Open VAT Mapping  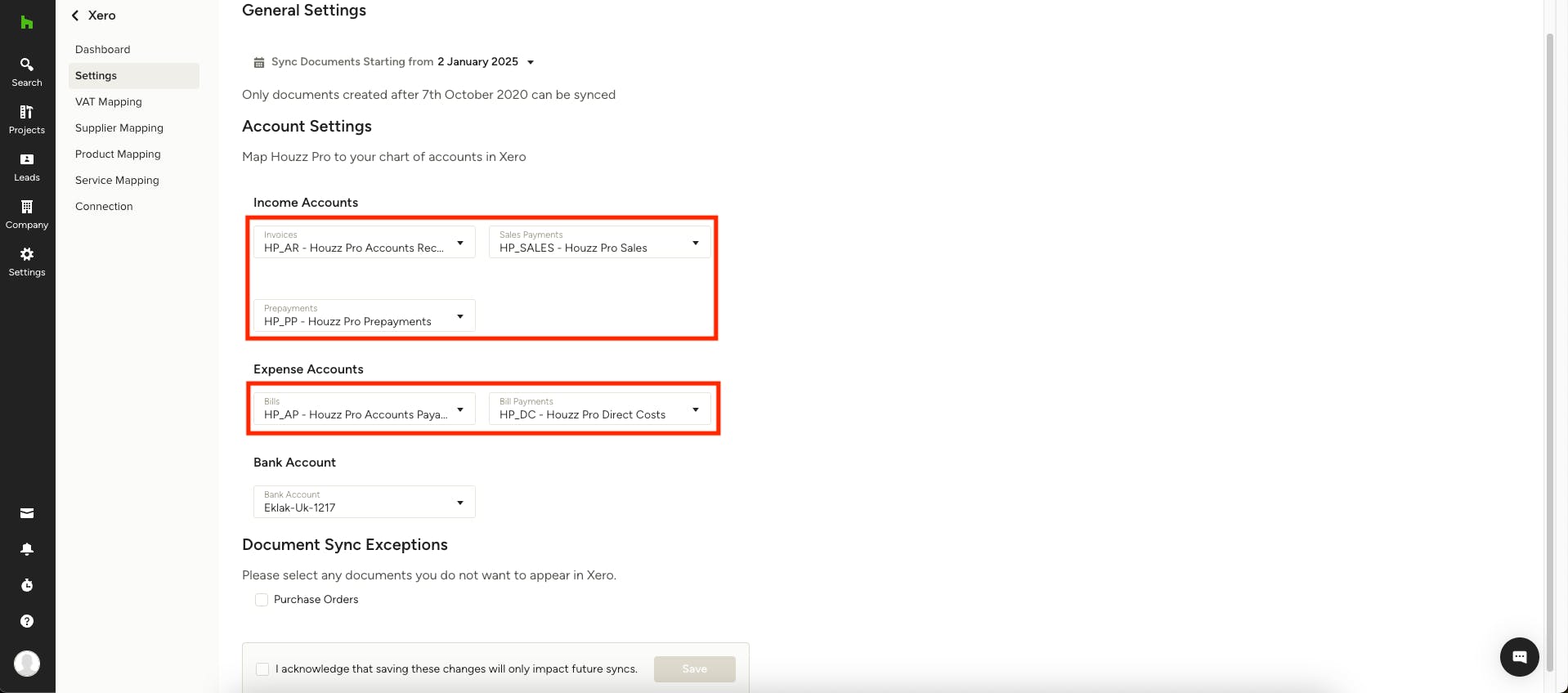(x=134, y=102)
